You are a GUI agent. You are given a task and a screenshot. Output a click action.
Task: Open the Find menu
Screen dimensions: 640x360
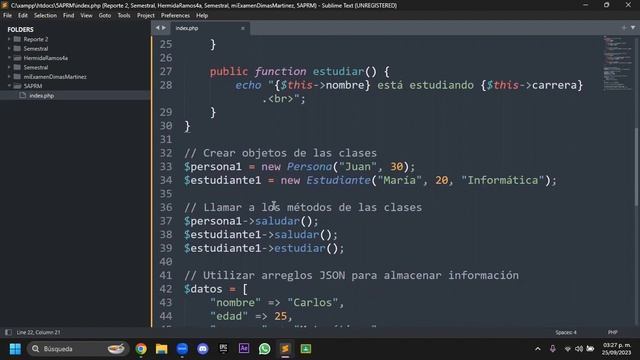[x=69, y=16]
